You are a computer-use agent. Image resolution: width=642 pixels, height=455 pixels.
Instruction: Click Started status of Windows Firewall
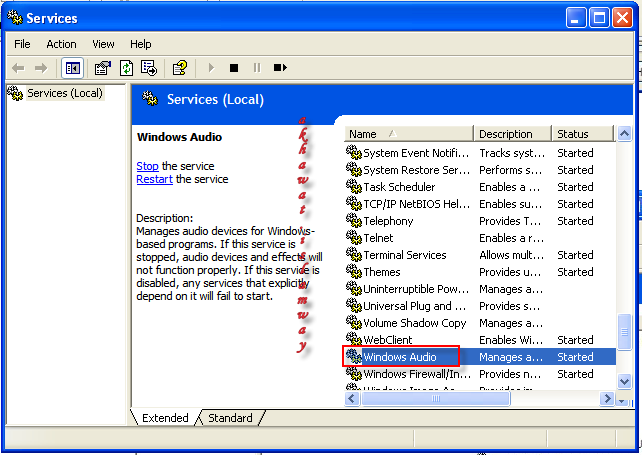[x=575, y=374]
